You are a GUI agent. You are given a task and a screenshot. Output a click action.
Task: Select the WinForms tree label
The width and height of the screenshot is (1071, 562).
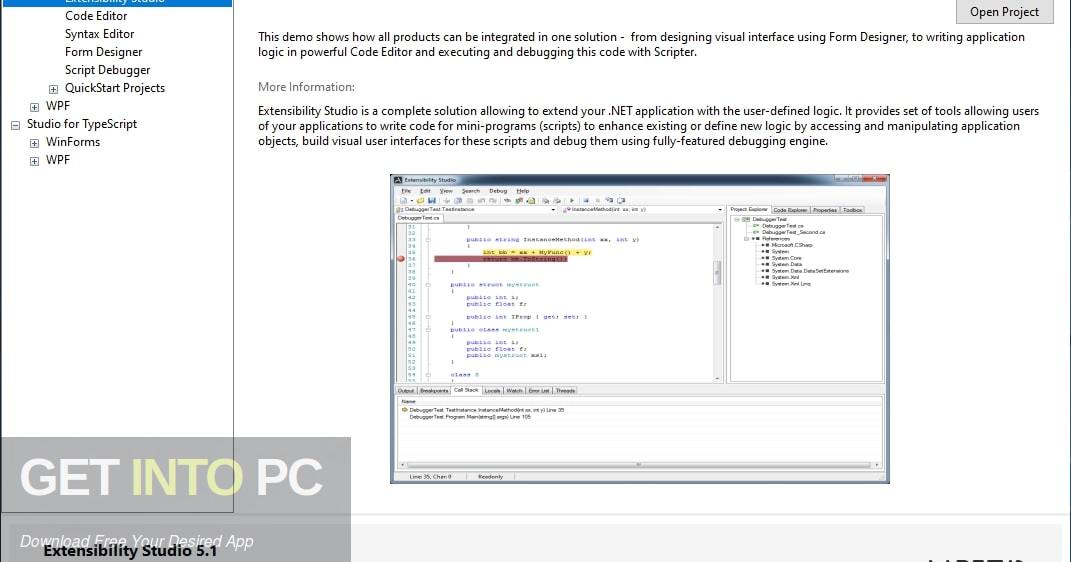click(73, 142)
